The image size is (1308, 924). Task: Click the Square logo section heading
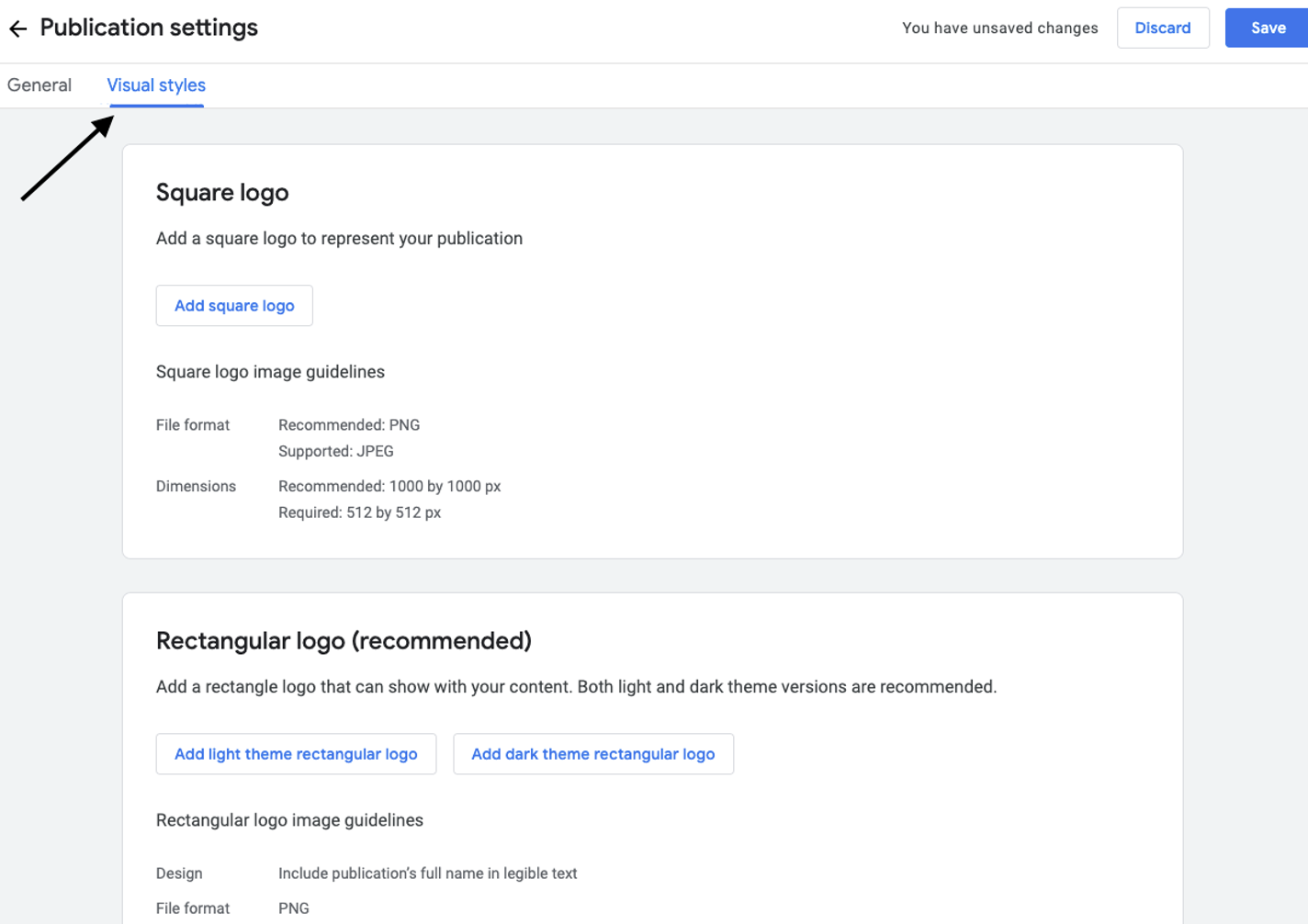[222, 193]
